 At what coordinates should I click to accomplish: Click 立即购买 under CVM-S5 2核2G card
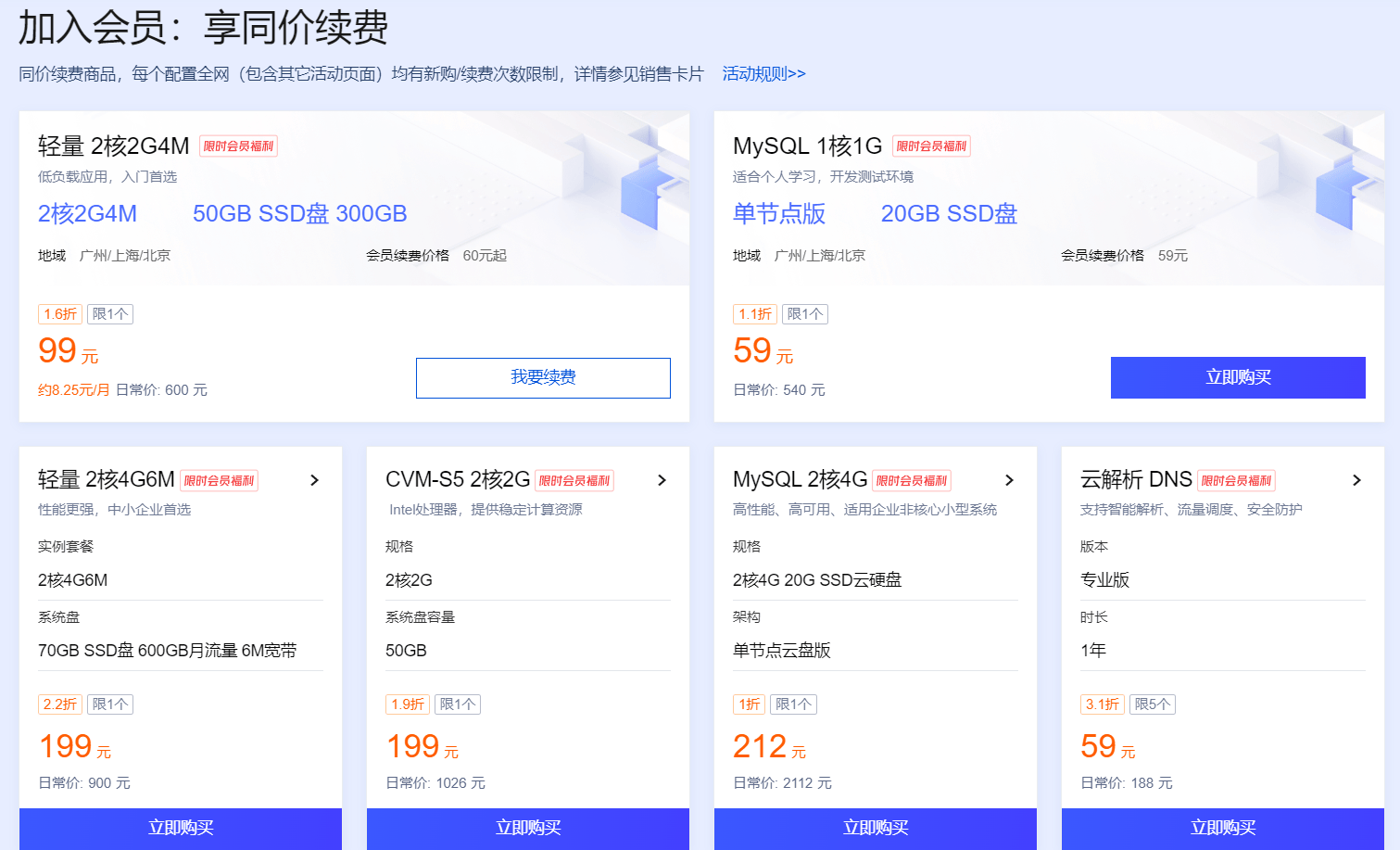528,829
